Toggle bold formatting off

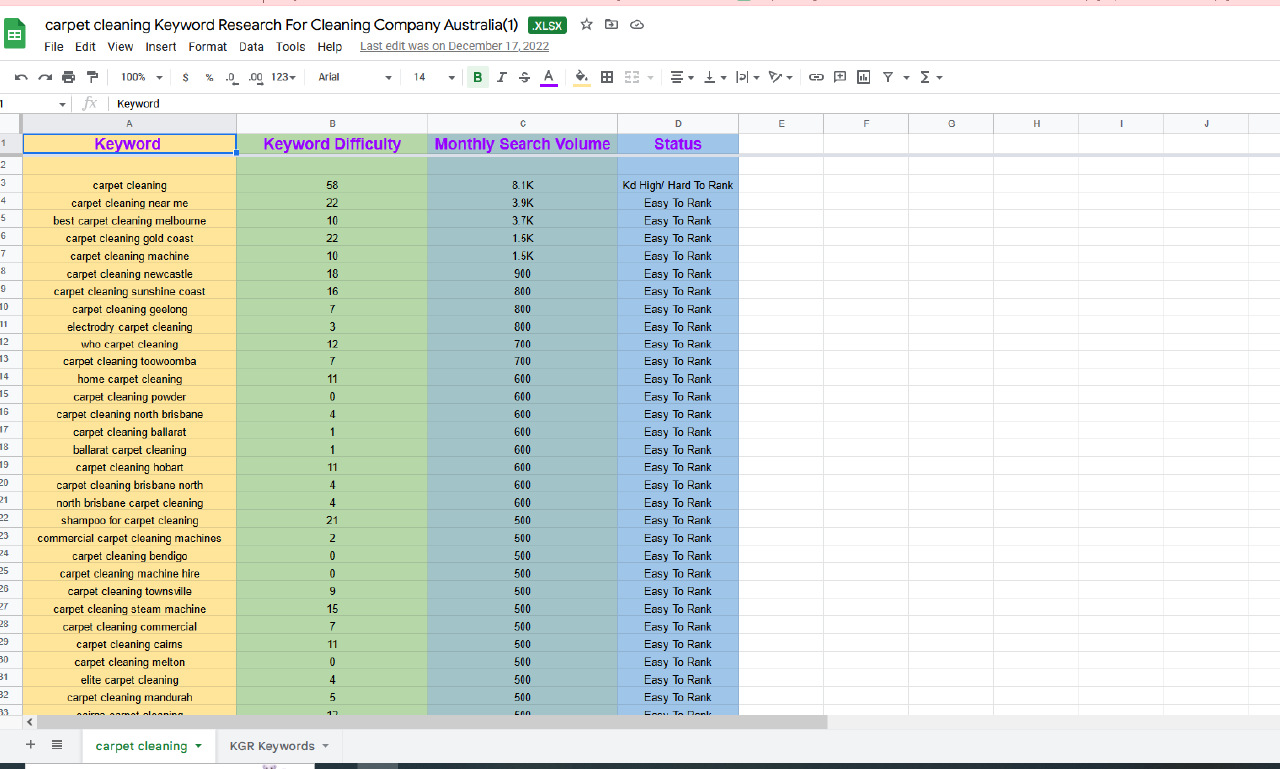[x=477, y=77]
